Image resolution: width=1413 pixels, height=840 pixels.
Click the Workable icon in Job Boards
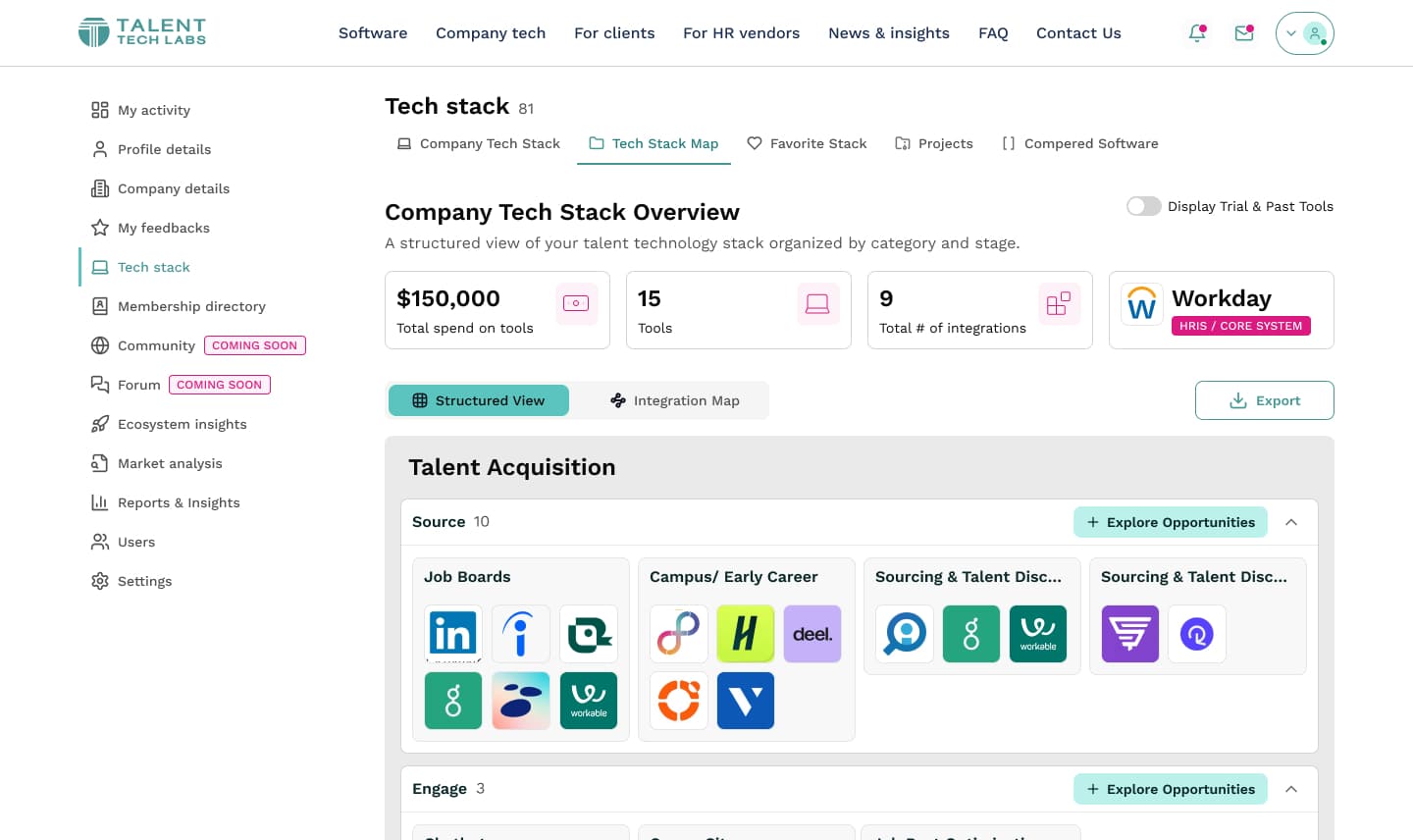[x=588, y=700]
